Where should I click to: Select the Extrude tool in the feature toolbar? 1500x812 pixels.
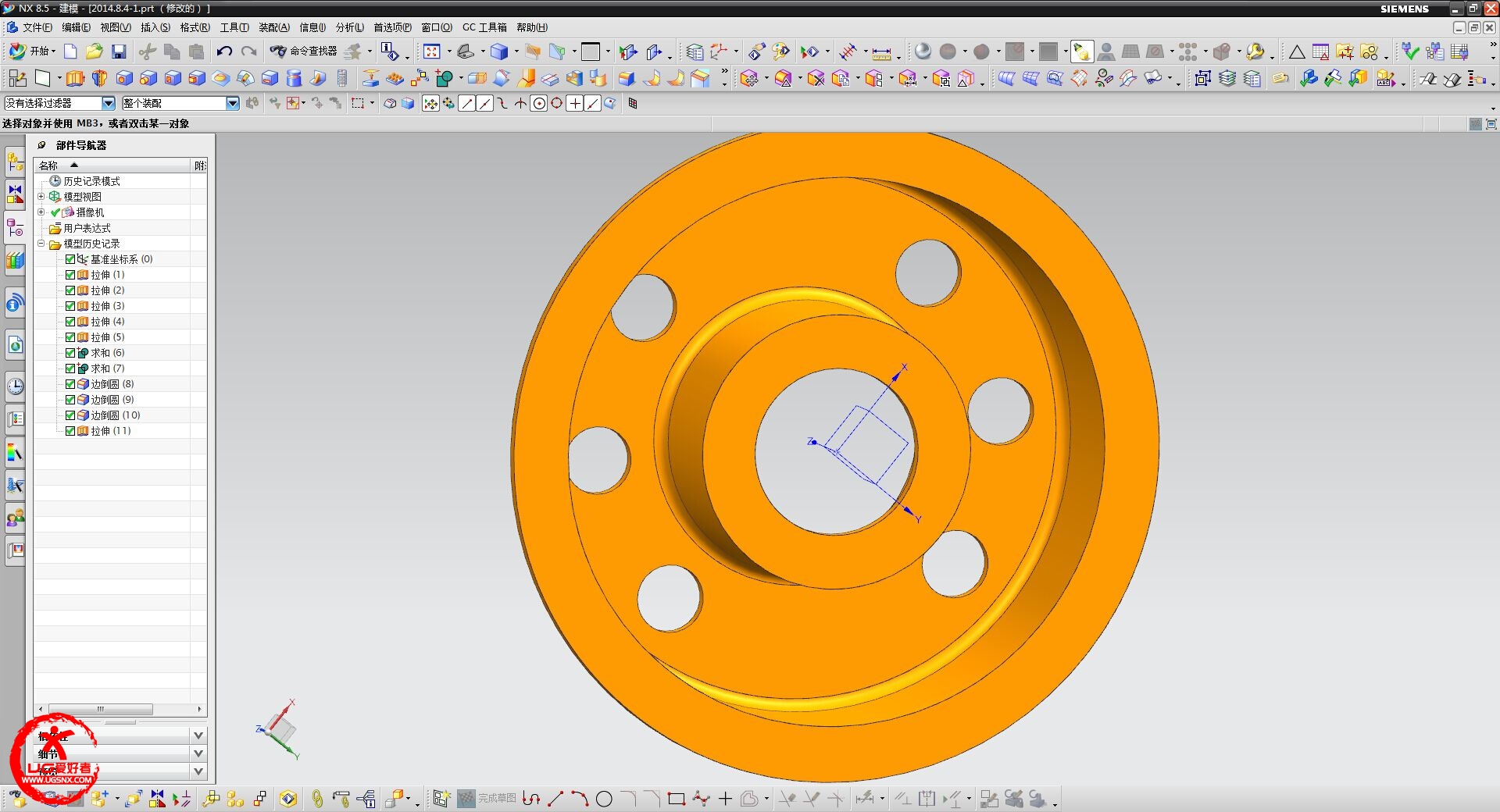(75, 78)
